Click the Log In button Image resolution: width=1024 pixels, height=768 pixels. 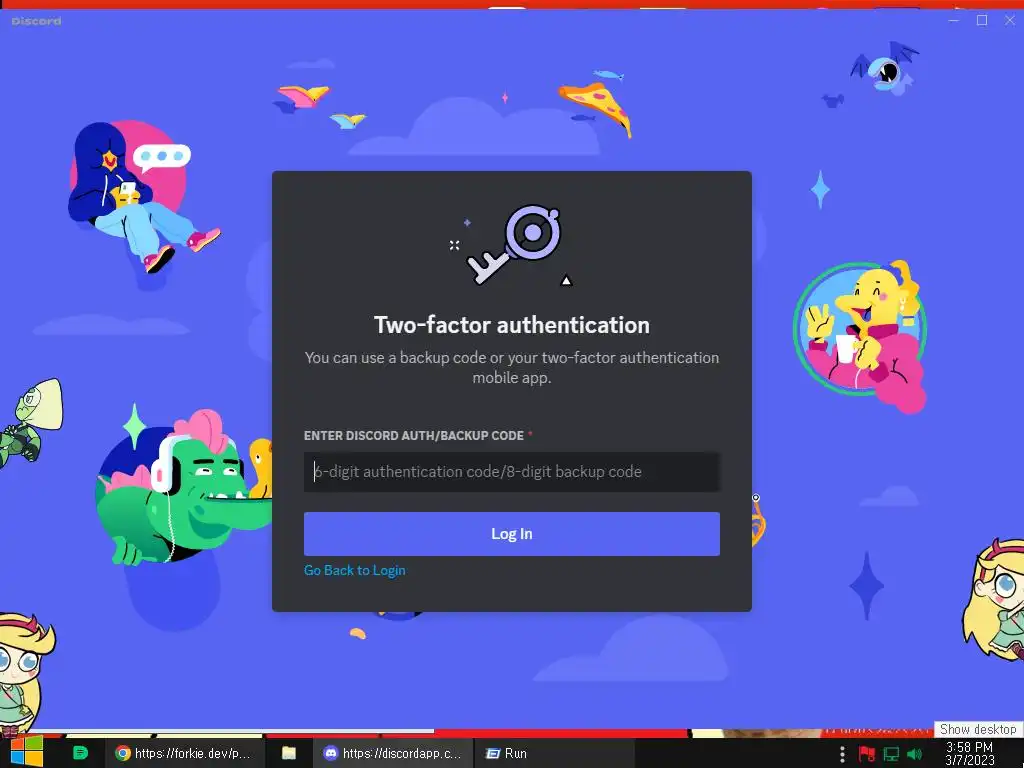point(511,534)
